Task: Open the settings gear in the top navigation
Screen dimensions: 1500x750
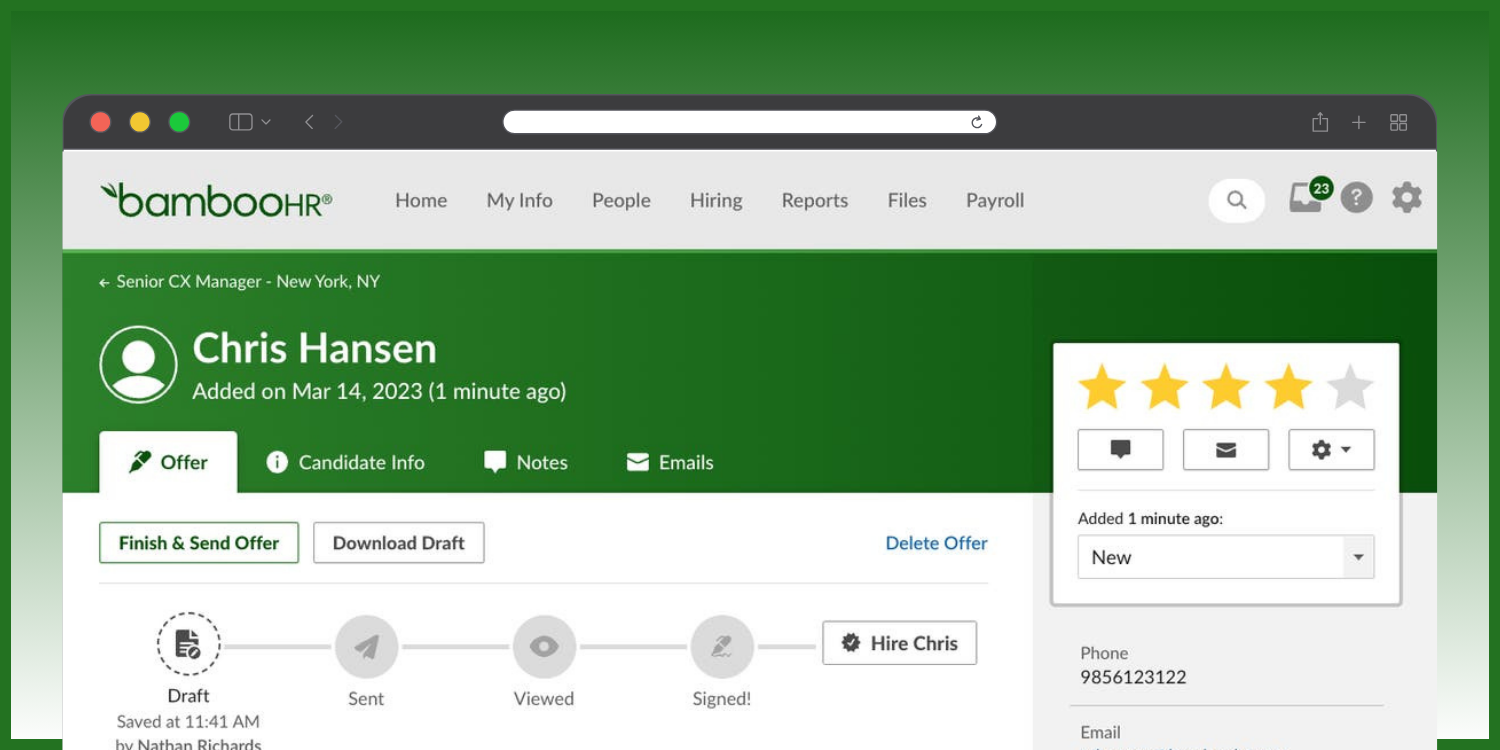Action: (x=1406, y=198)
